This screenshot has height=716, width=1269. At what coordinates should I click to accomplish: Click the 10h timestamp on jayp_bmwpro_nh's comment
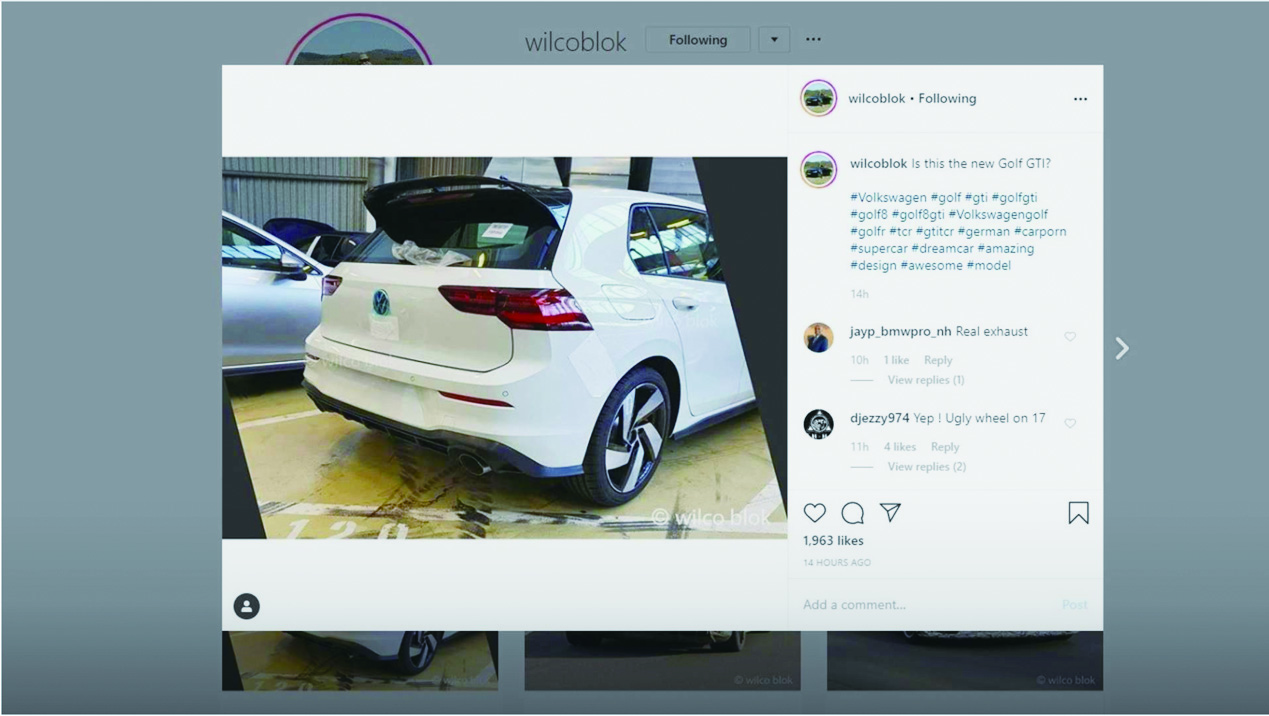point(859,360)
